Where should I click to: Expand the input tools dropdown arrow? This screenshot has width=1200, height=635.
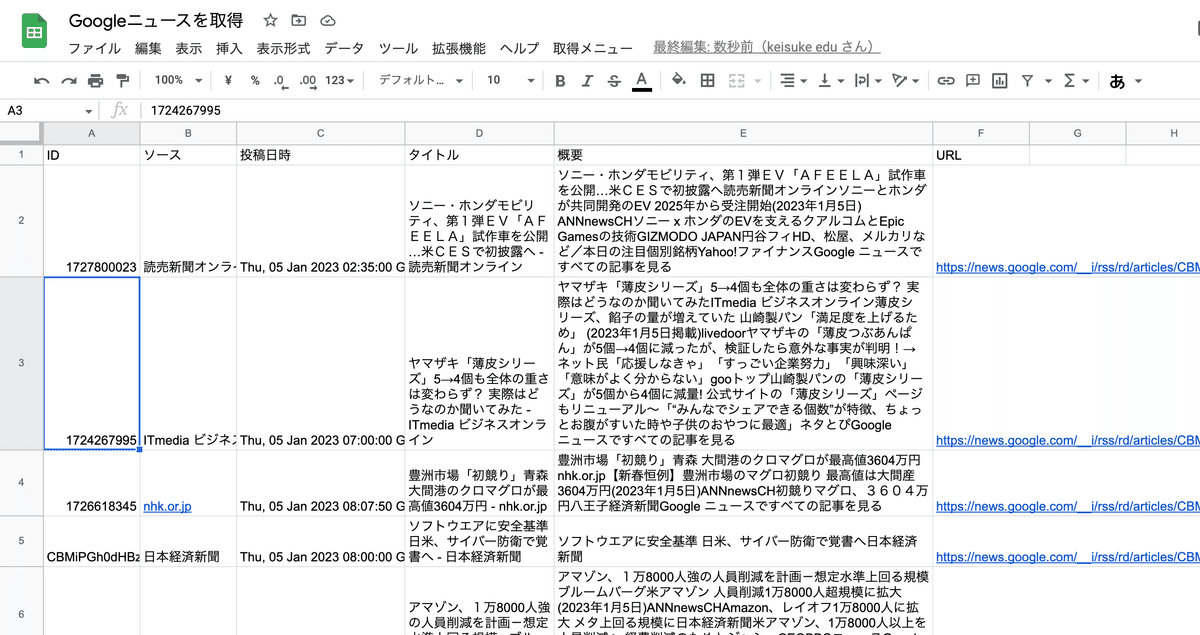pos(1138,81)
